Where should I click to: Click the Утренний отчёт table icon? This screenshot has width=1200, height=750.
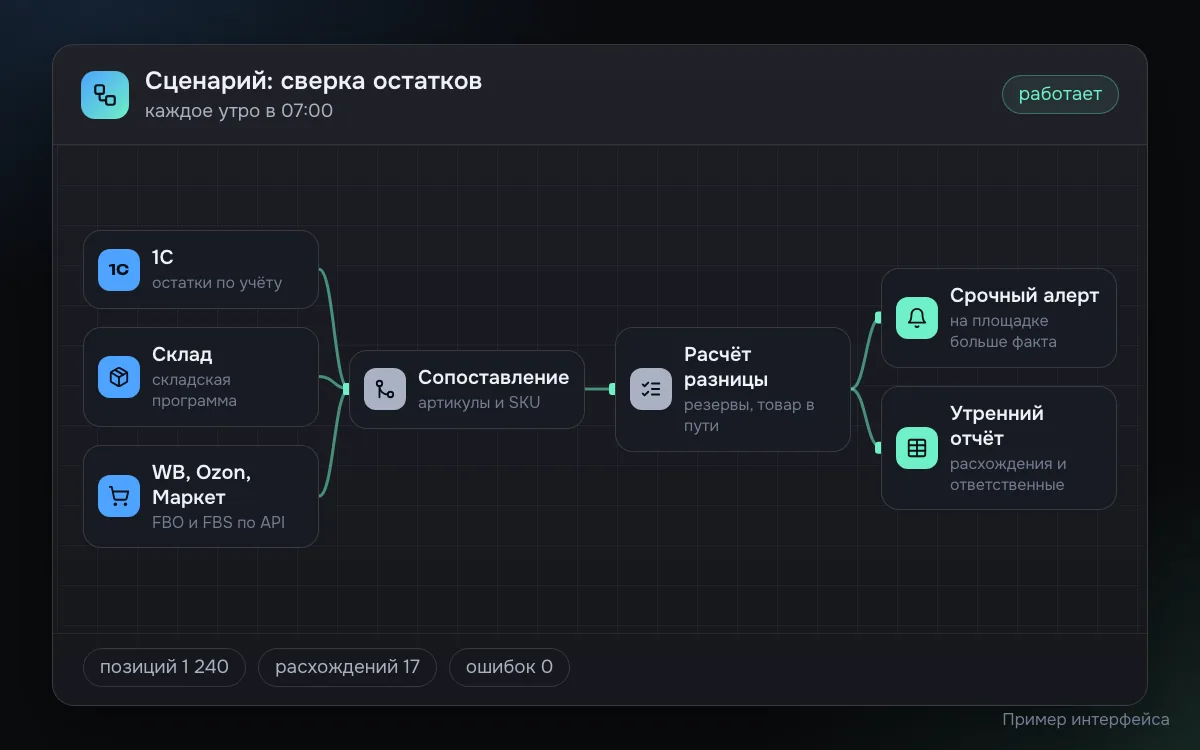(917, 448)
